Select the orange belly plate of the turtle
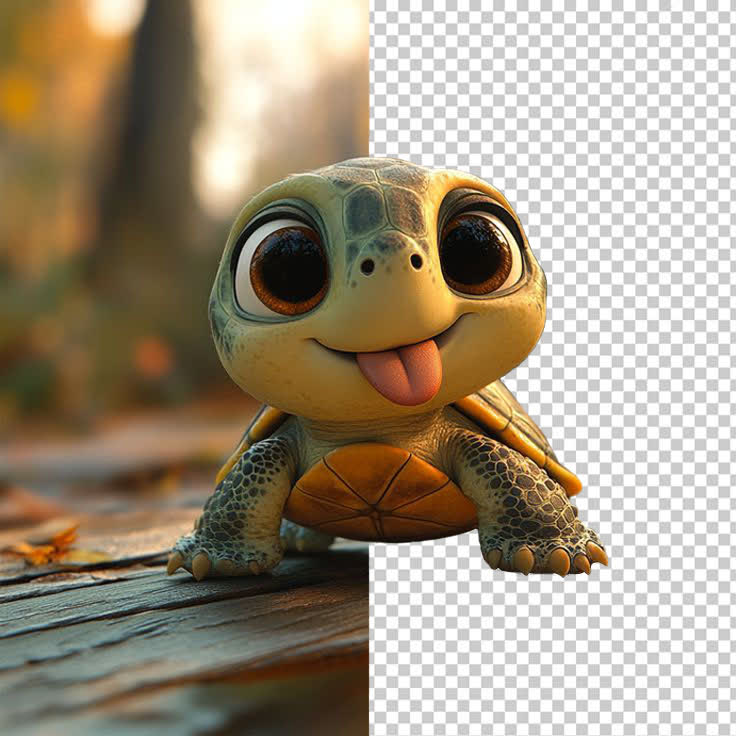 [380, 492]
